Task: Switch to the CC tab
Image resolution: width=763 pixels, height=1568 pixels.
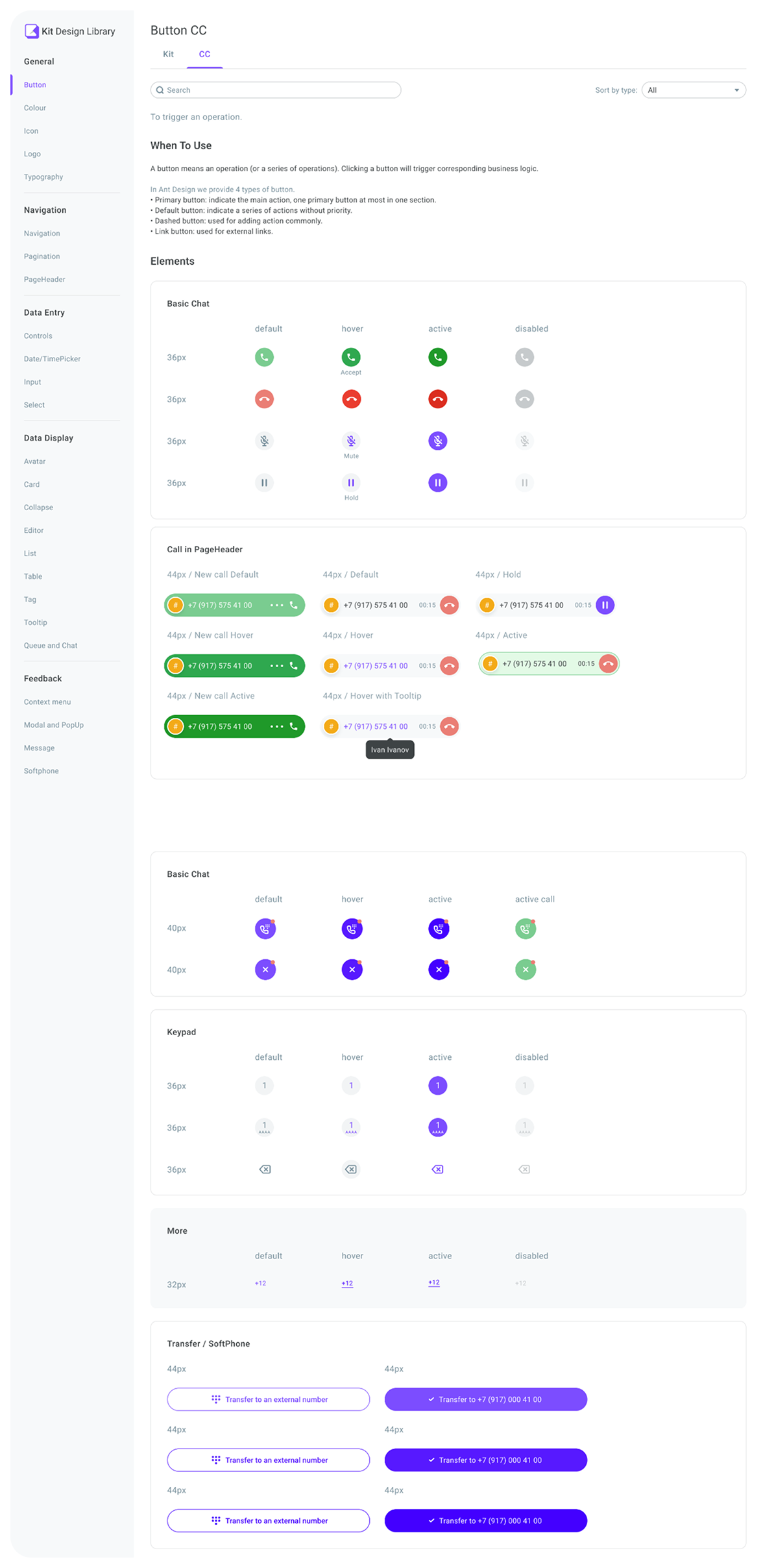Action: coord(204,55)
